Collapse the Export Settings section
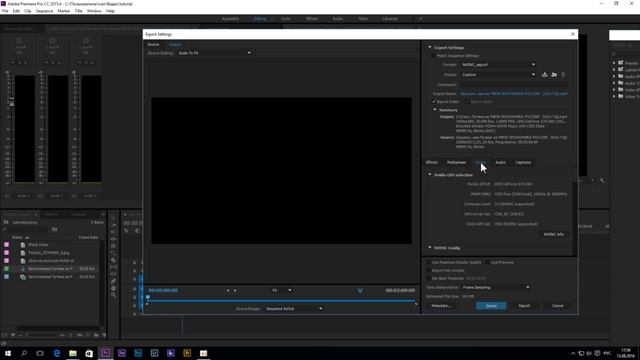 (430, 47)
